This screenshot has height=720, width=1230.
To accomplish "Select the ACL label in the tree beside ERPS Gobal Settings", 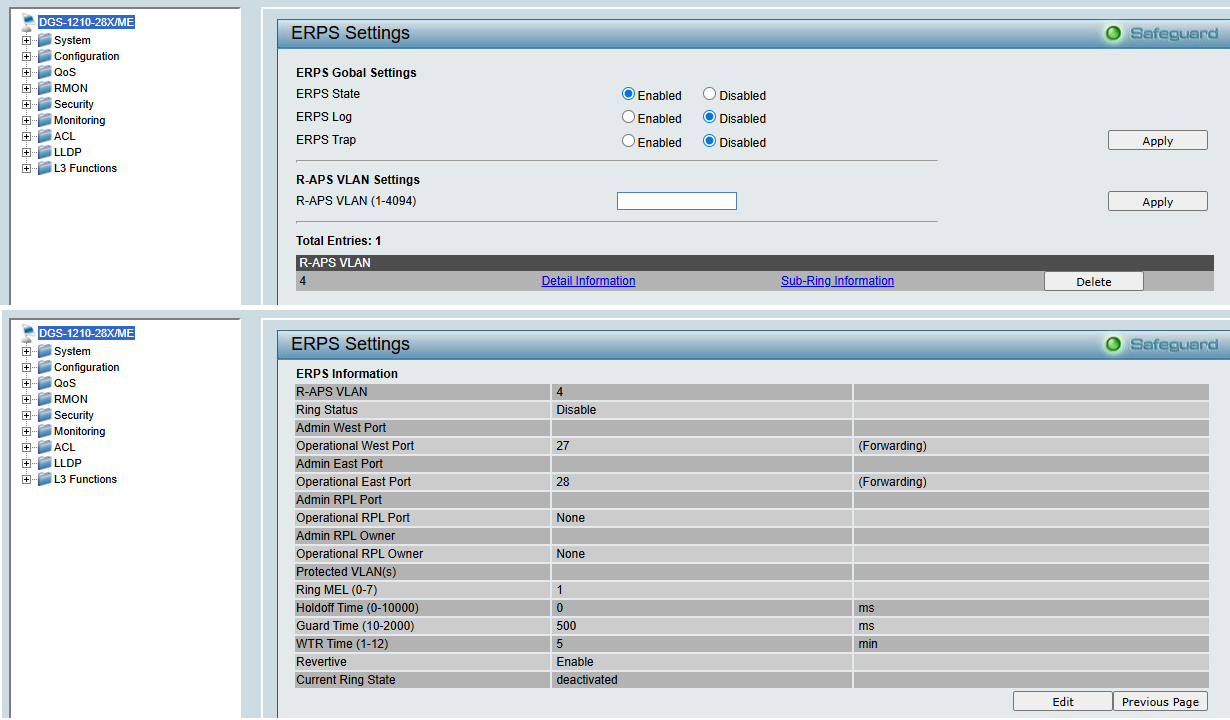I will [x=65, y=136].
